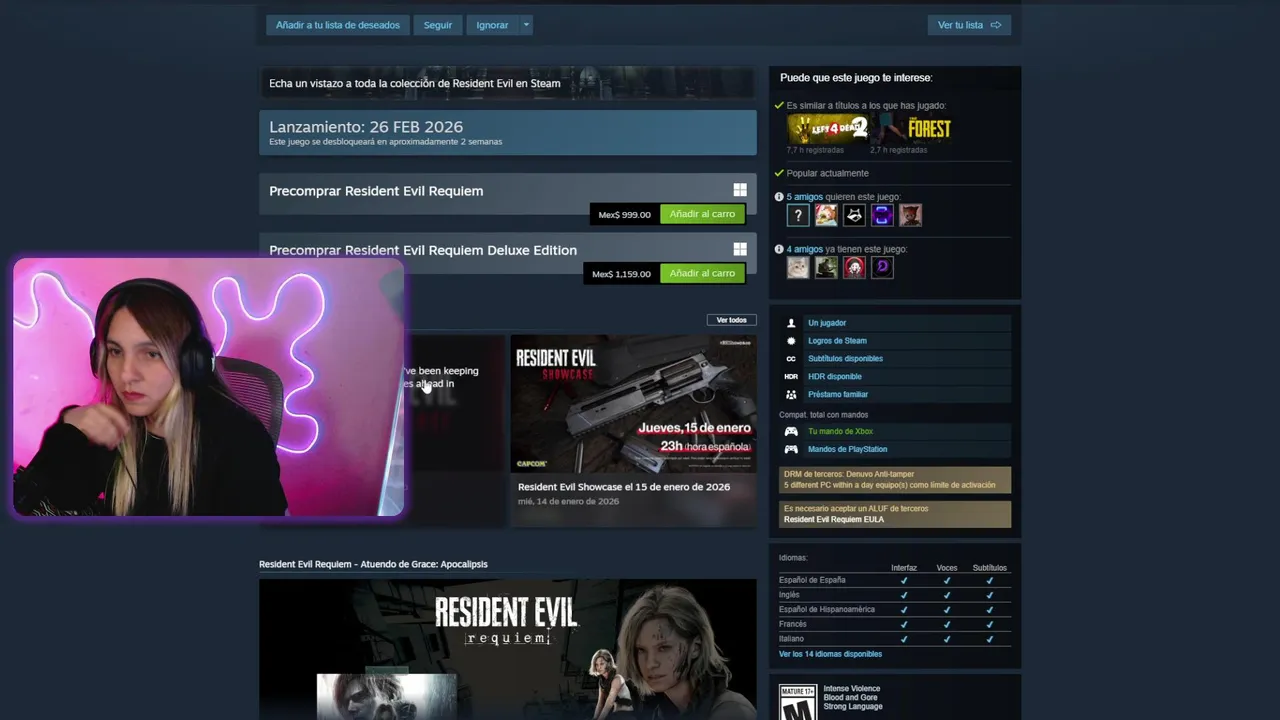Add Deluxe Edition Mex$ 1,159.00 to cart
1280x720 pixels.
point(702,273)
